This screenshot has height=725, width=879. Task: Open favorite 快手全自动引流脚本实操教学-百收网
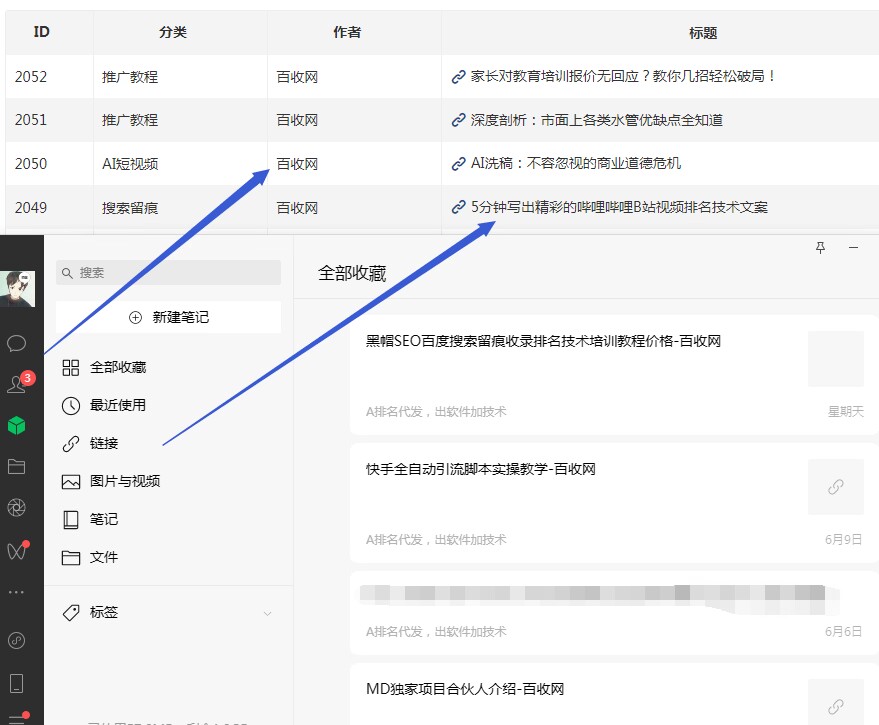[614, 503]
